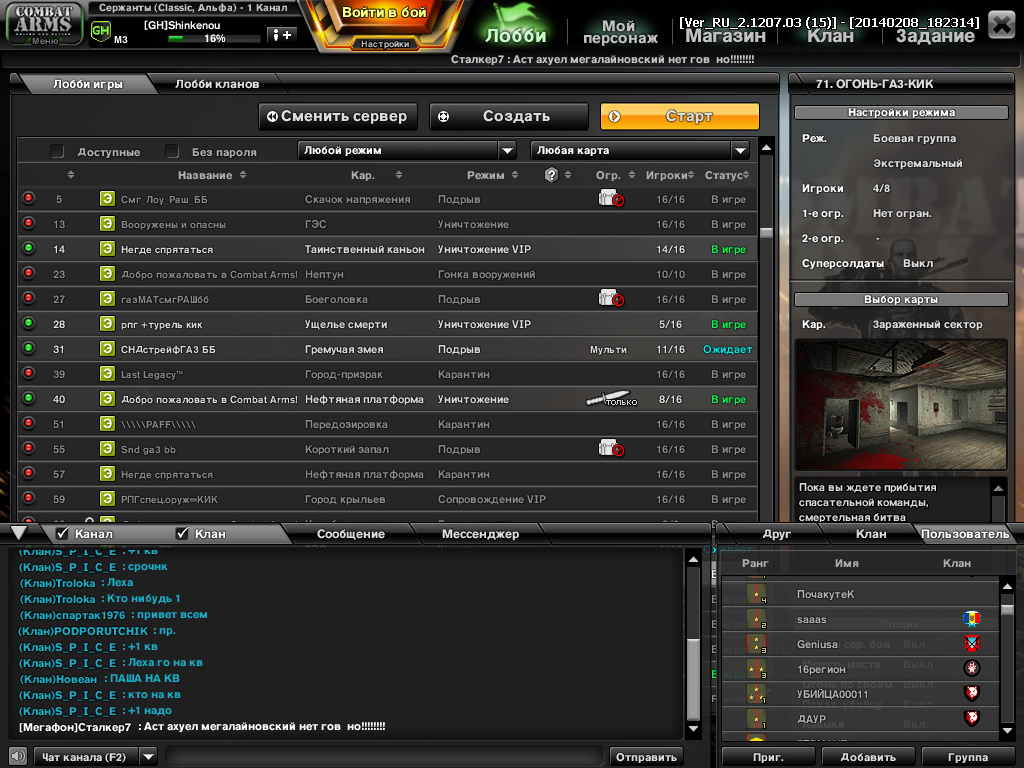This screenshot has height=768, width=1024.
Task: Sort rooms by Игроки column
Action: coord(670,175)
